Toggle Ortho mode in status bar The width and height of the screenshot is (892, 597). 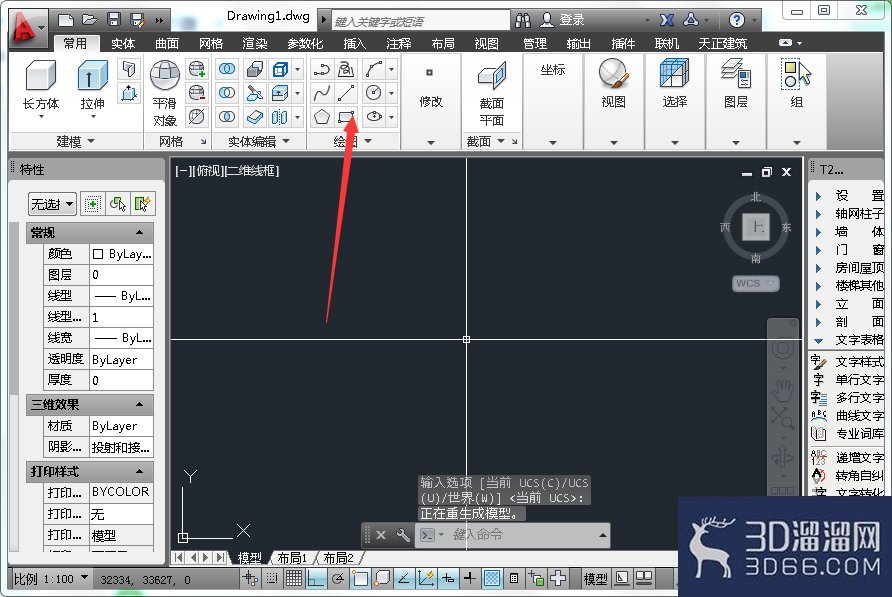pyautogui.click(x=316, y=579)
